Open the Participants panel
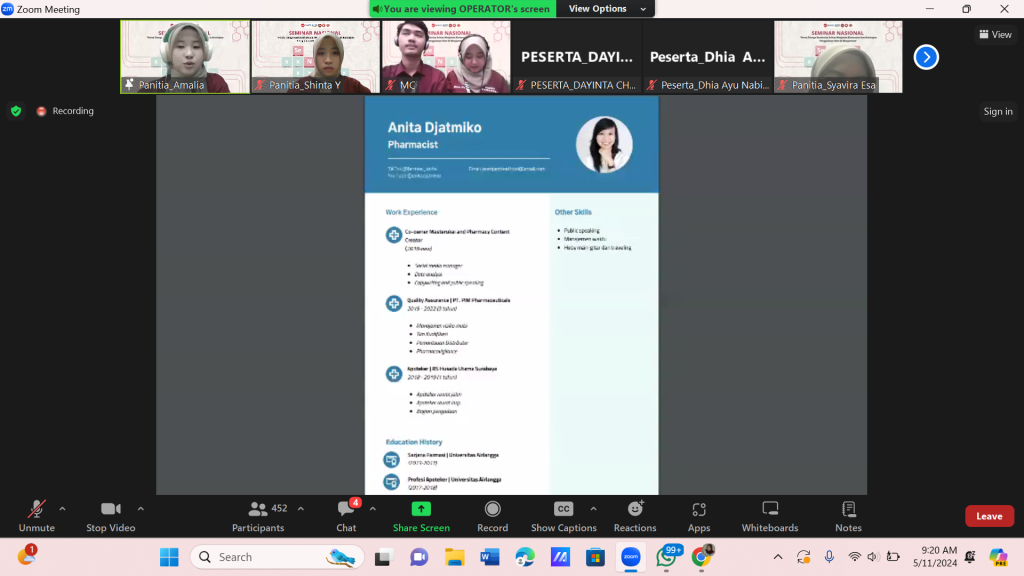The height and width of the screenshot is (576, 1024). tap(258, 516)
